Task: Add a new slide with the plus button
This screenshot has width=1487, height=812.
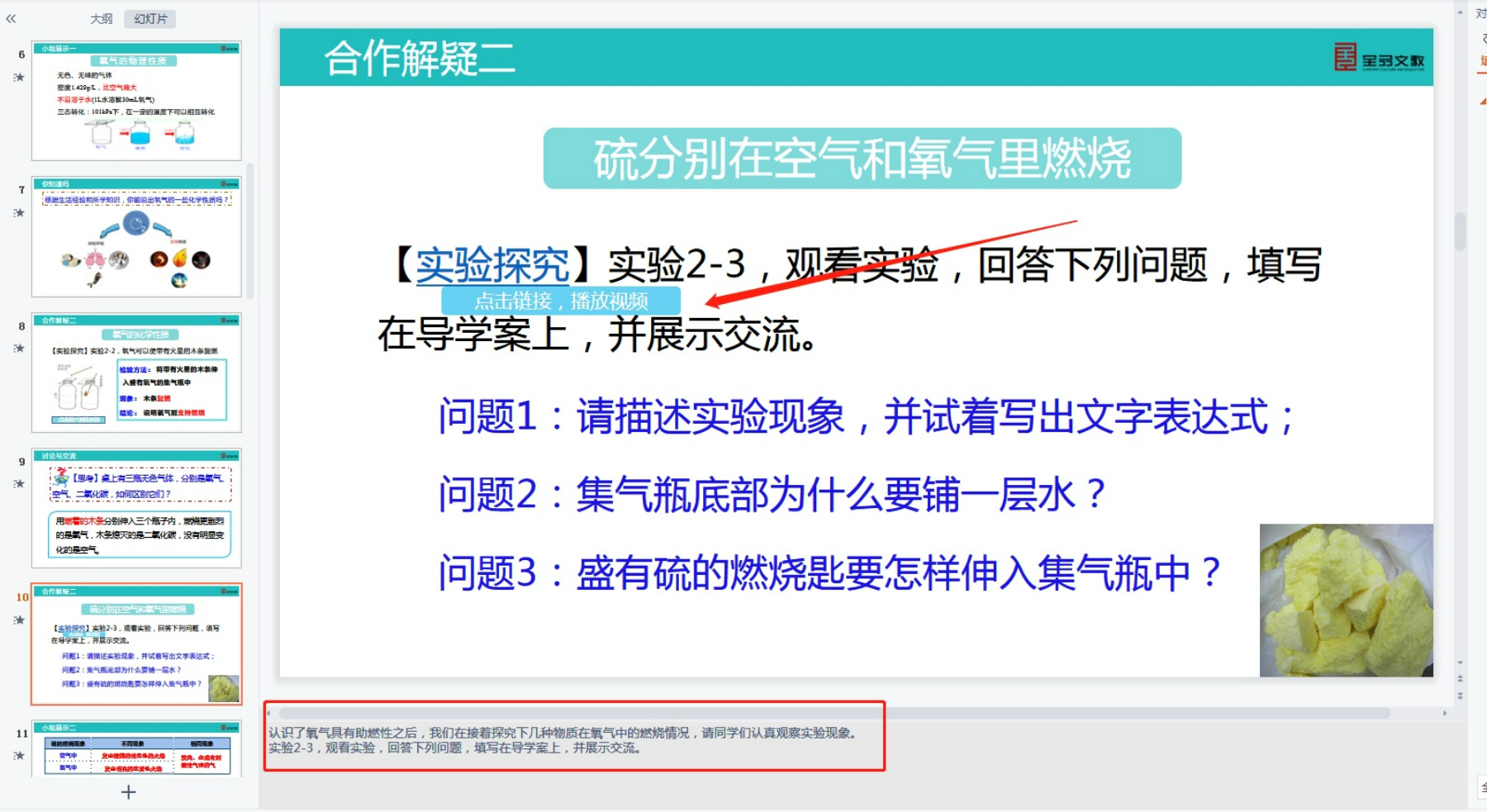Action: (x=128, y=792)
